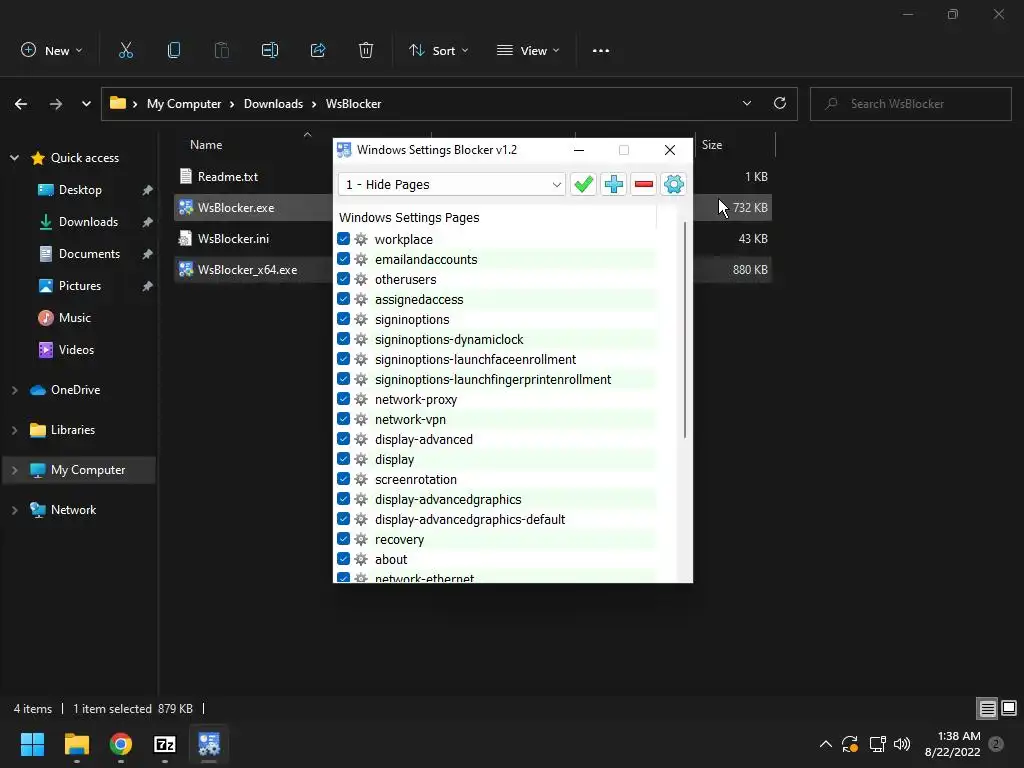This screenshot has height=768, width=1024.
Task: Expand the Network tree node
Action: pyautogui.click(x=14, y=510)
